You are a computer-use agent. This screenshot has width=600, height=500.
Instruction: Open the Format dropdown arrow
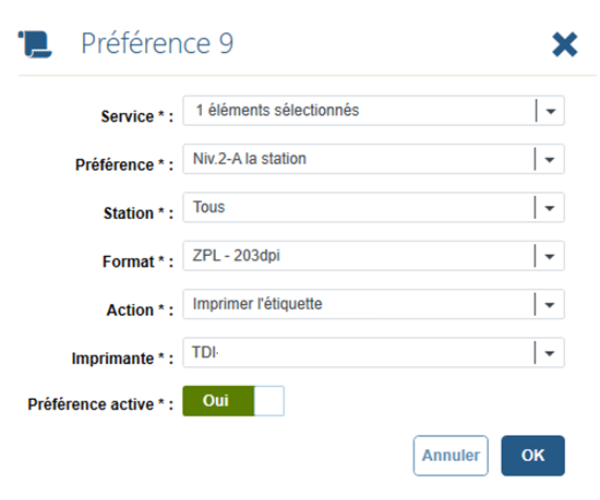pos(549,256)
